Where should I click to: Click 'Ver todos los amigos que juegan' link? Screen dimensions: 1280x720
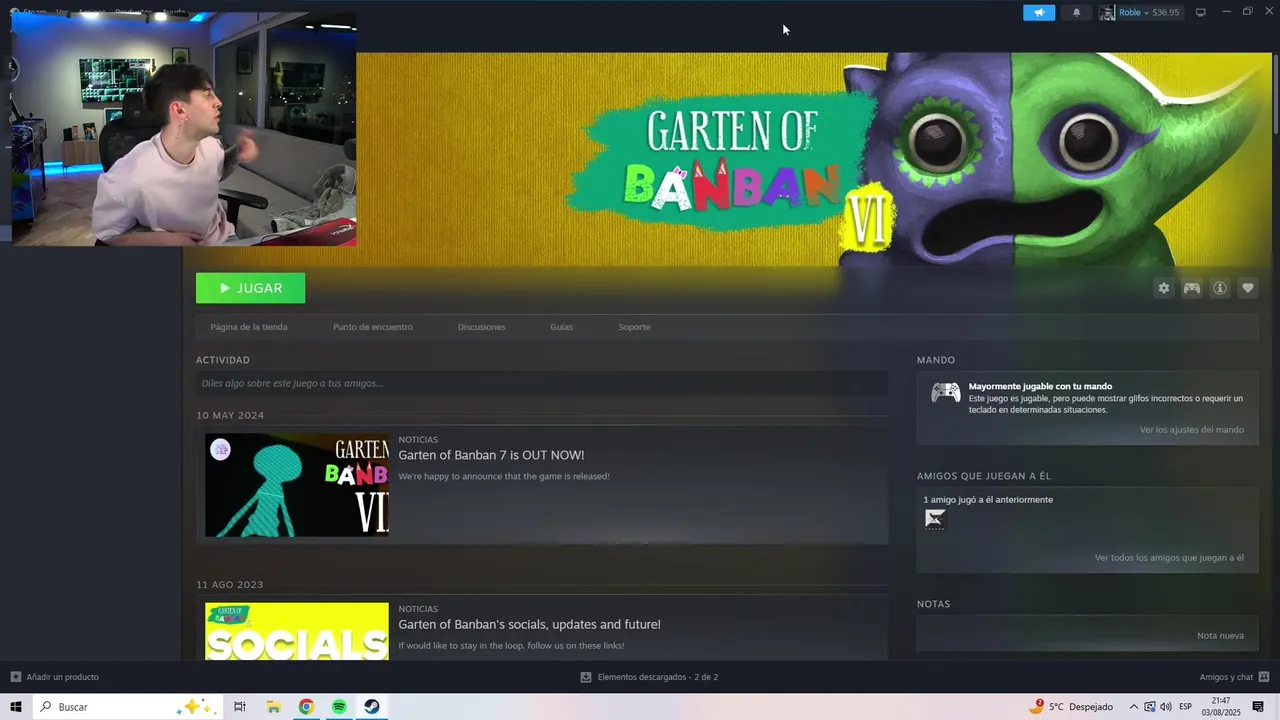[x=1169, y=558]
